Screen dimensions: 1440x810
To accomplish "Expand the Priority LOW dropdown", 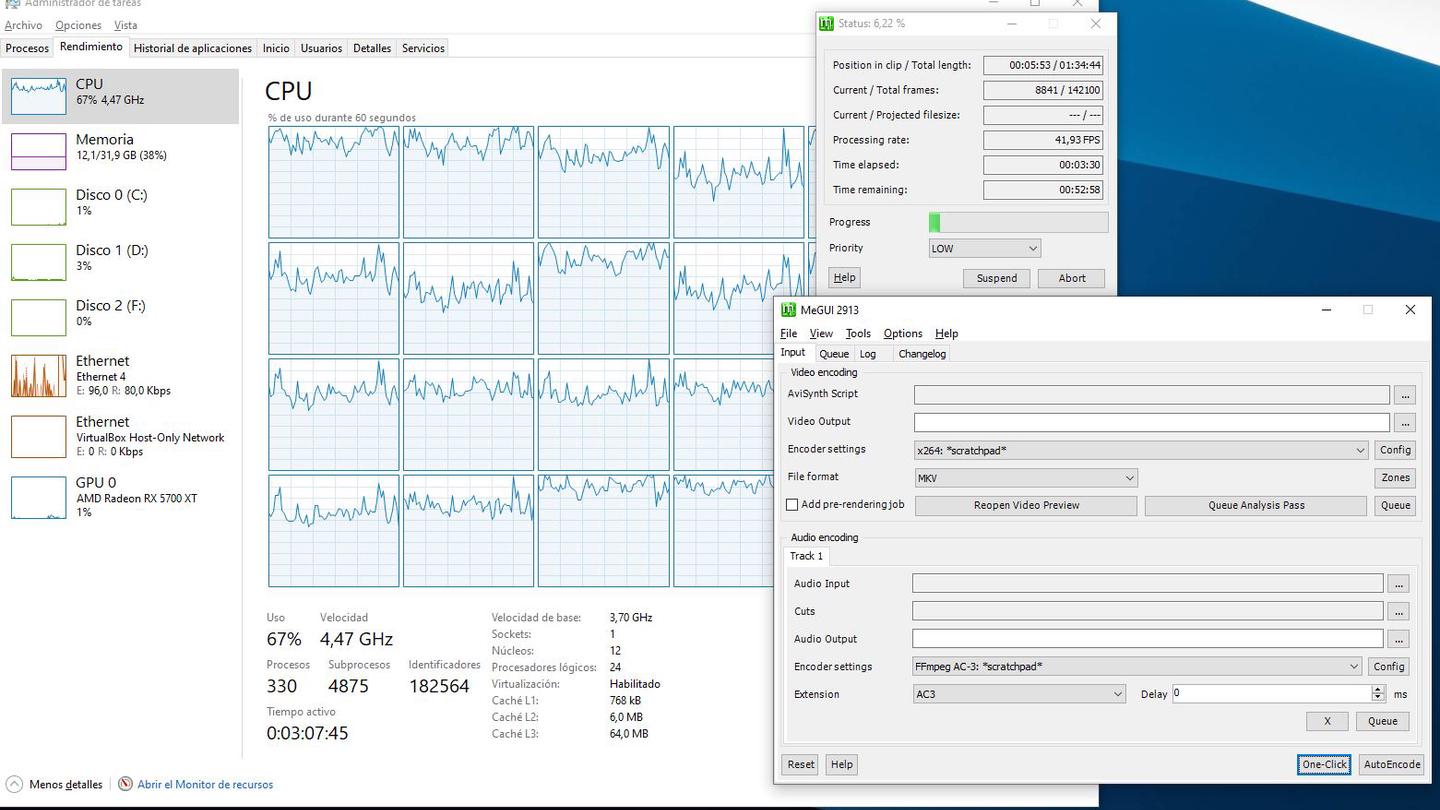I will coord(984,248).
